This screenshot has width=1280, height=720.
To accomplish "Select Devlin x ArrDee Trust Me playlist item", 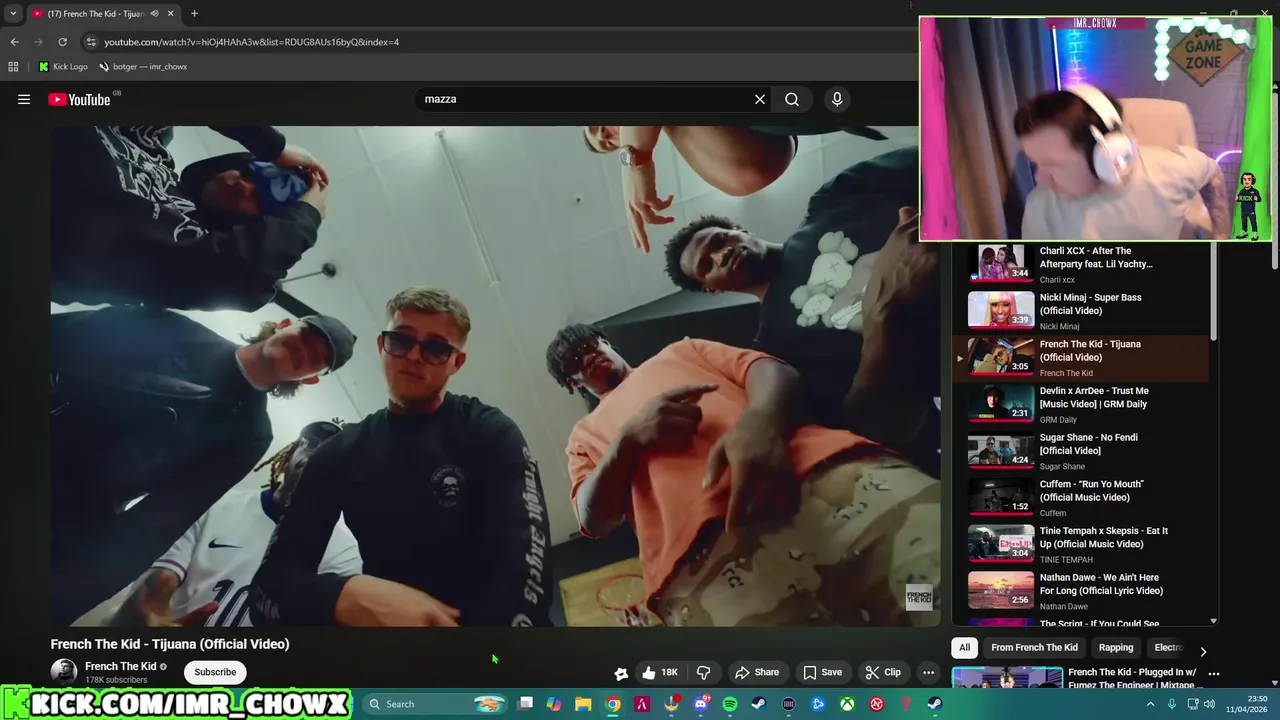I will tap(1080, 404).
